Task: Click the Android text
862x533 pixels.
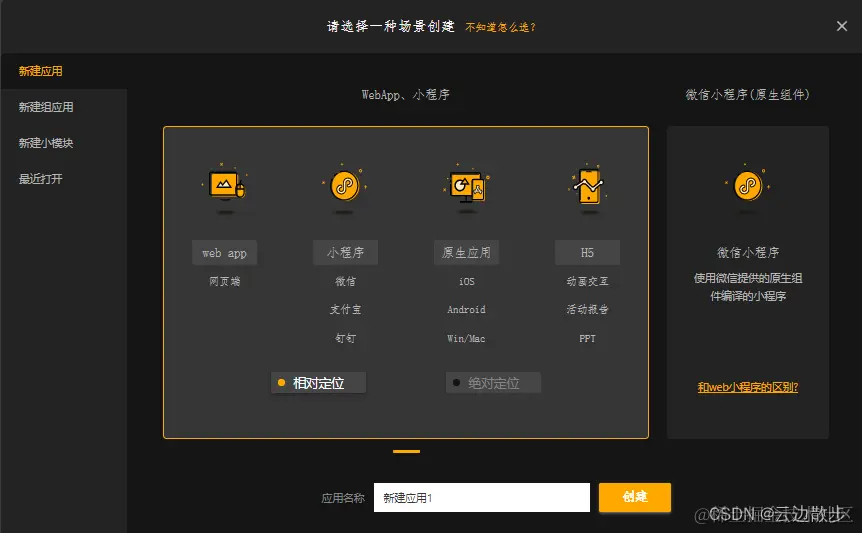Action: (x=466, y=309)
